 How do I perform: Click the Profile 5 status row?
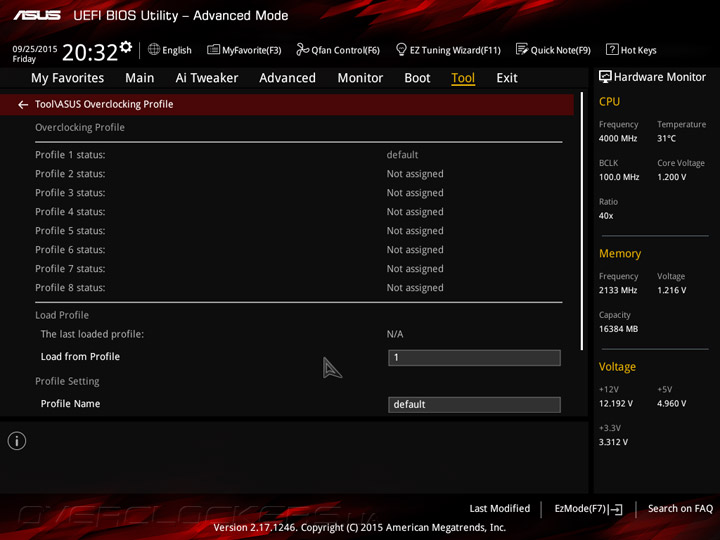(x=298, y=231)
